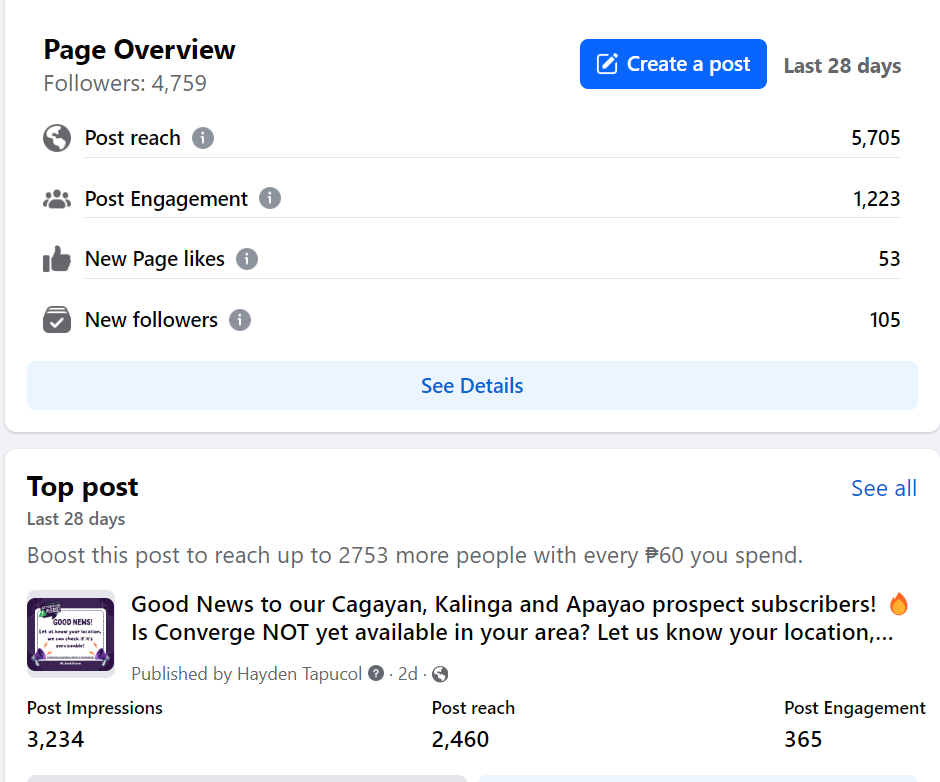This screenshot has height=782, width=940.
Task: Click the info icon beside Post Engagement
Action: pos(270,198)
